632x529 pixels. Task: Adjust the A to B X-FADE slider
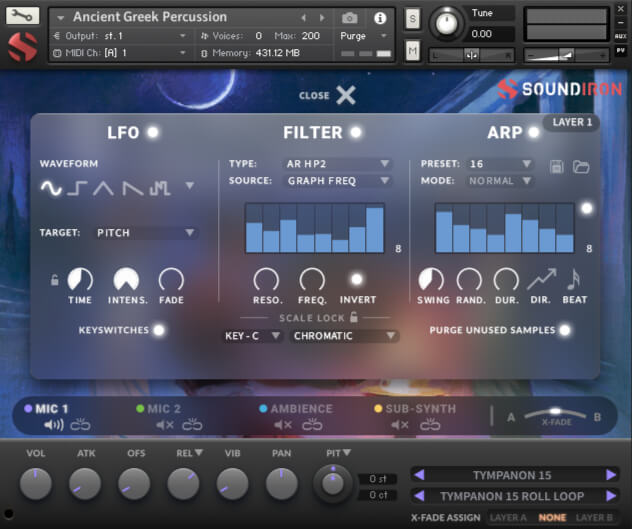click(555, 413)
